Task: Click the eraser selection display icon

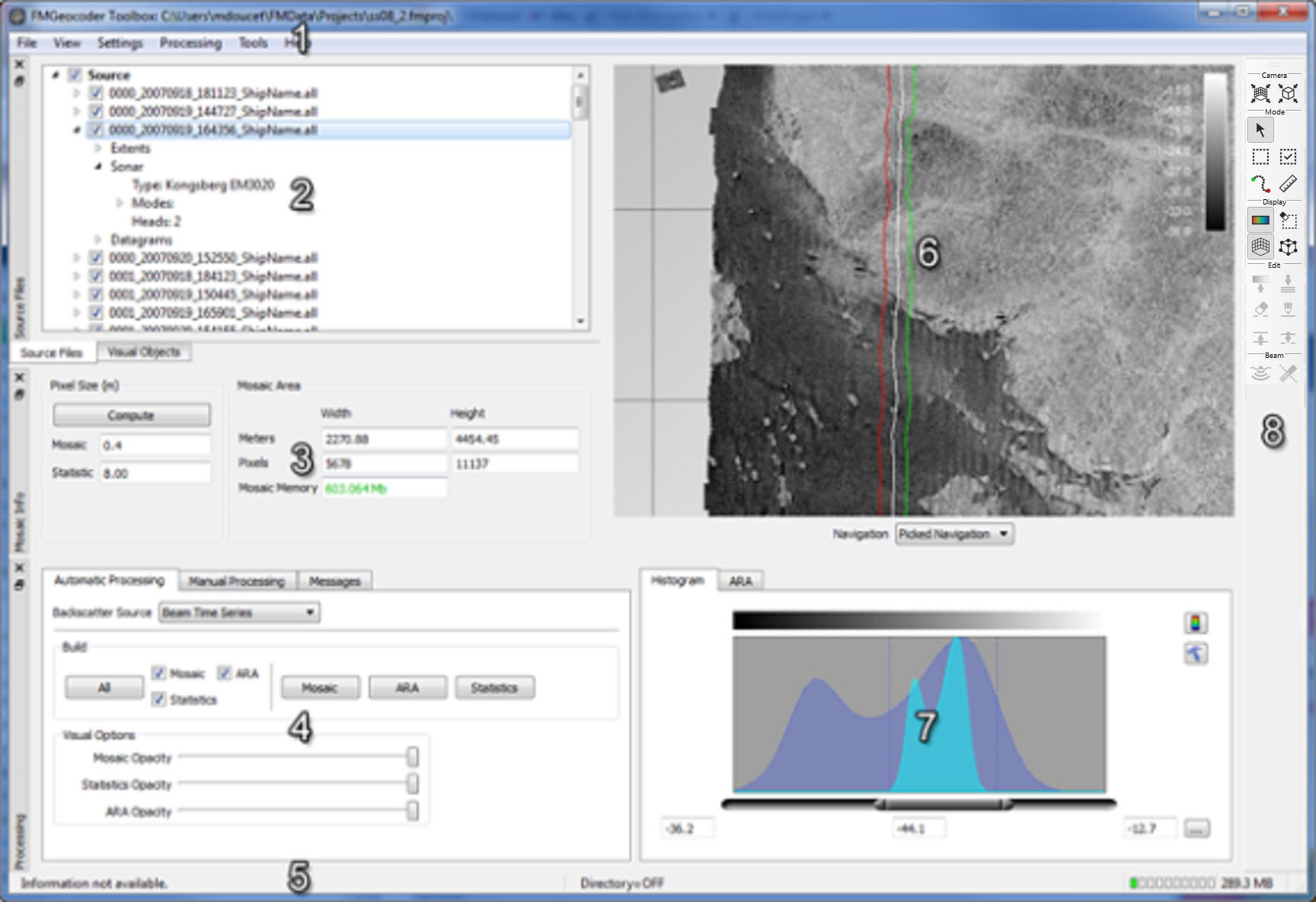Action: point(1288,221)
